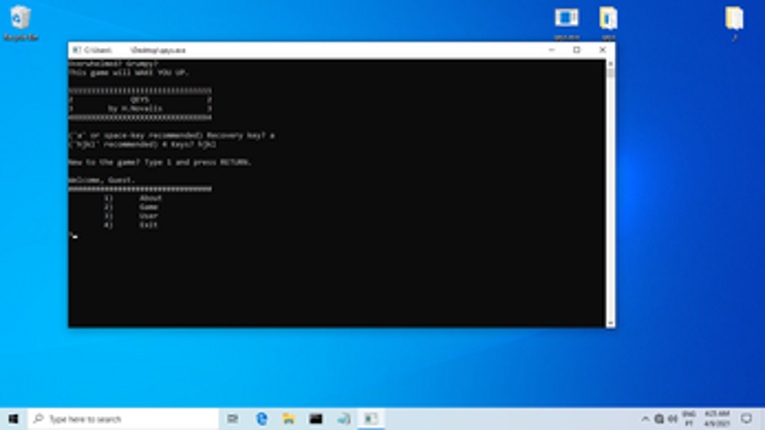Expand the hidden system tray icons chevron

click(x=645, y=419)
